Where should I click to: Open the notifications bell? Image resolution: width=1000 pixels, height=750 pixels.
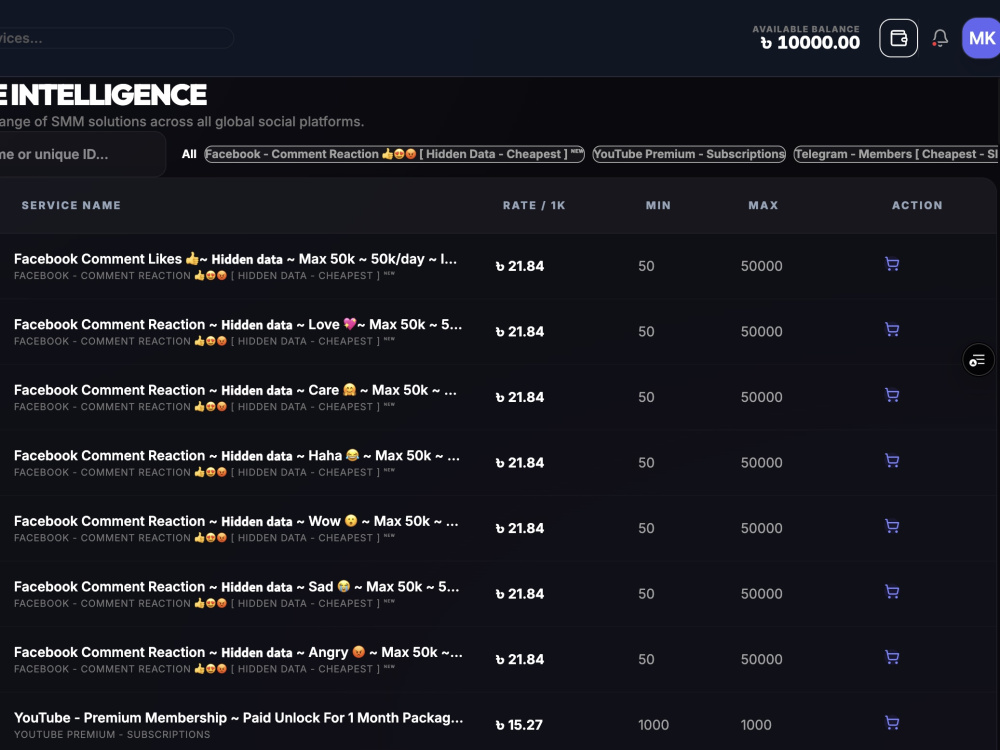pos(939,38)
